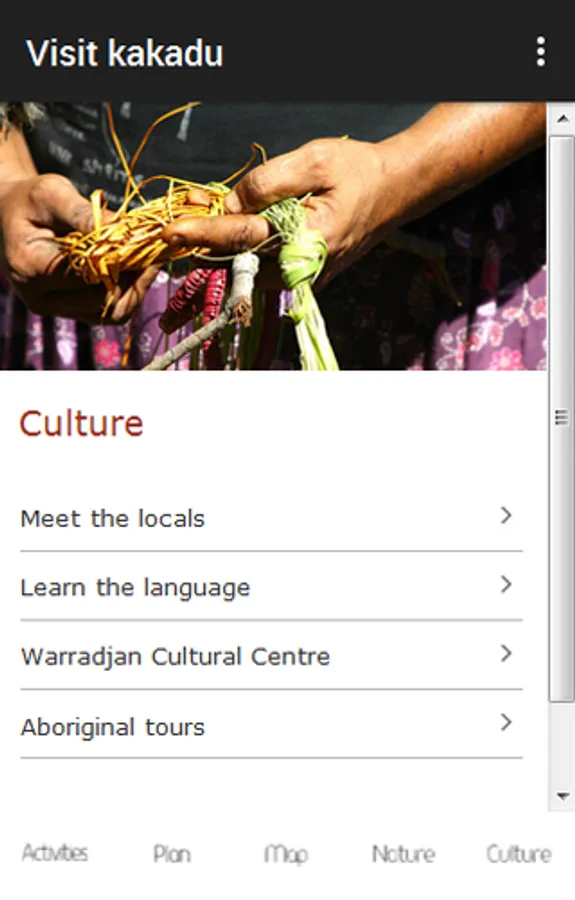Screen dimensions: 575x900
Task: Switch to the Culture tab
Action: [x=519, y=854]
